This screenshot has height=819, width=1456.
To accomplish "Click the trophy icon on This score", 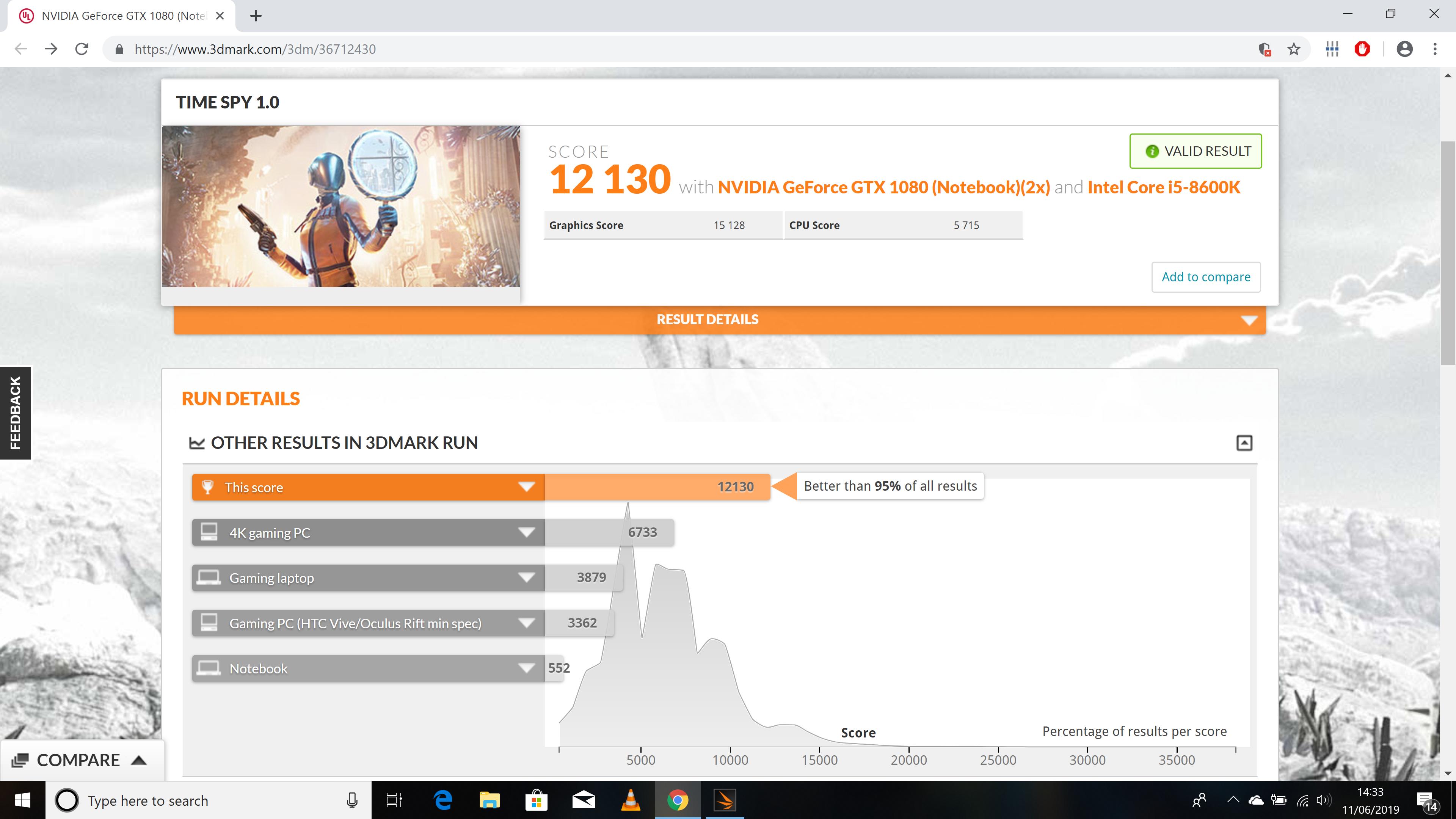I will pyautogui.click(x=207, y=487).
